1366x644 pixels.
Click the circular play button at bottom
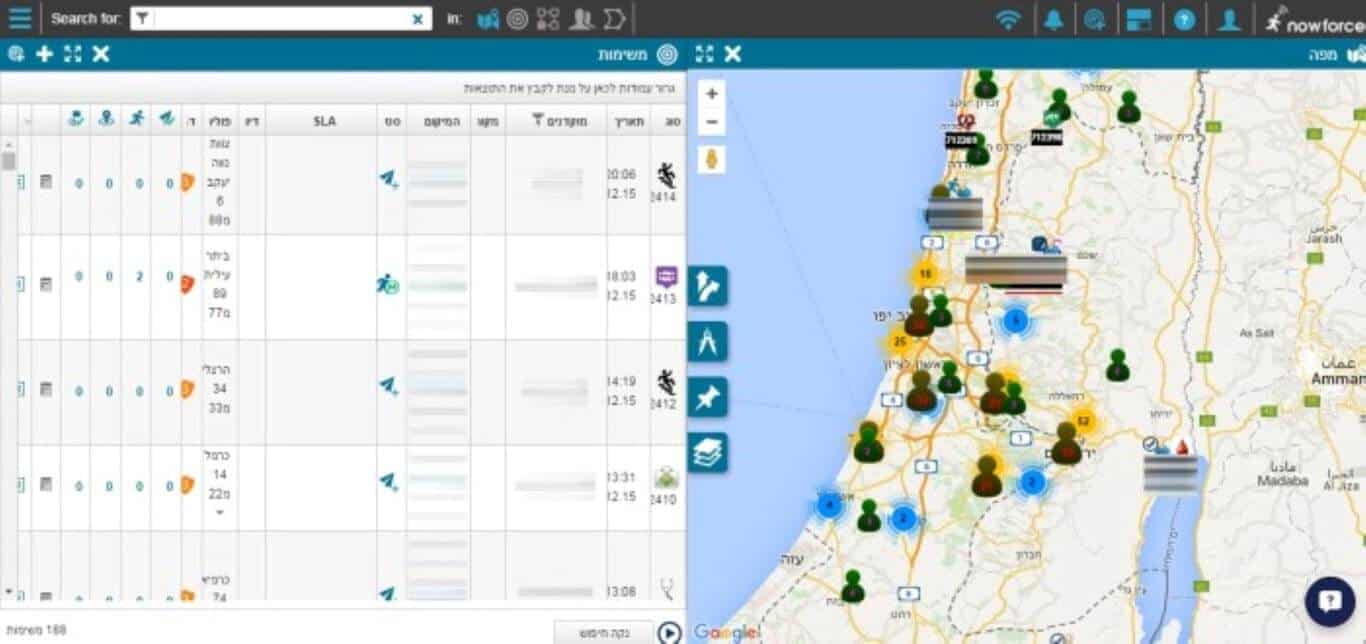coord(669,632)
